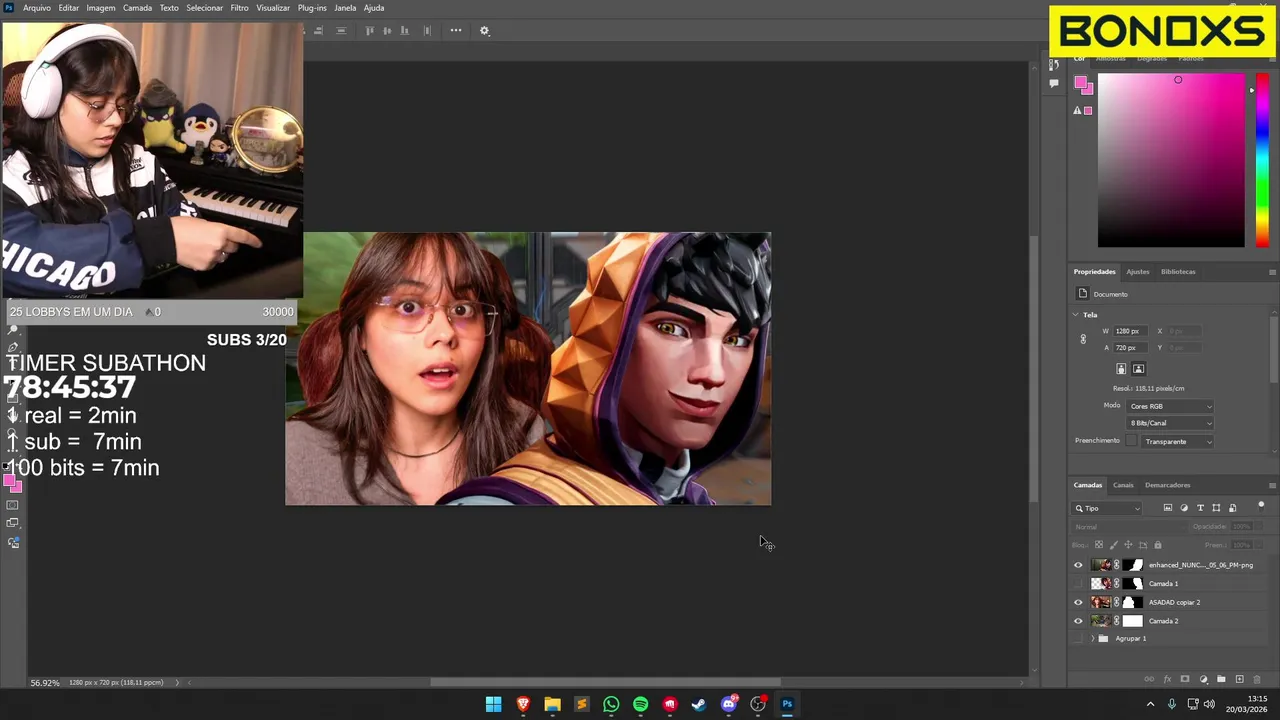Image resolution: width=1280 pixels, height=720 pixels.
Task: Toggle the layer filtering switch
Action: click(x=1261, y=505)
